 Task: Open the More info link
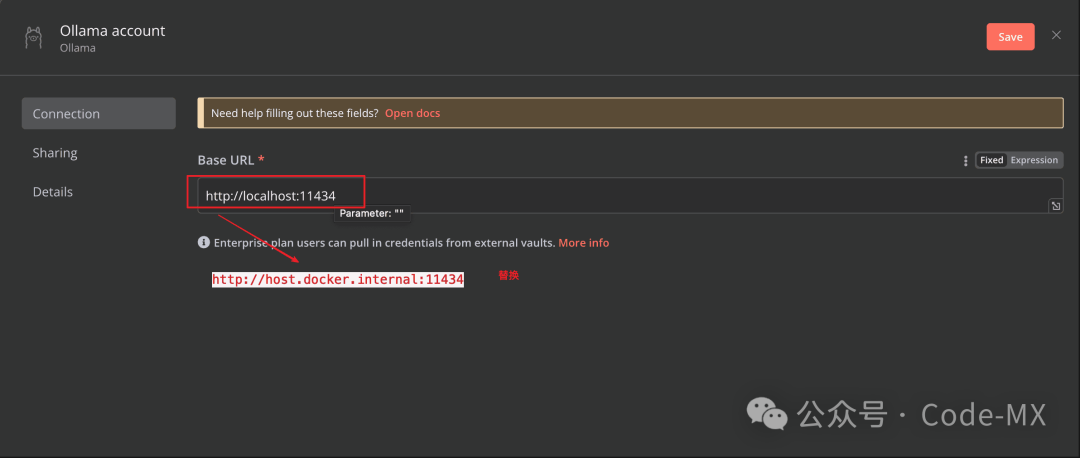583,242
